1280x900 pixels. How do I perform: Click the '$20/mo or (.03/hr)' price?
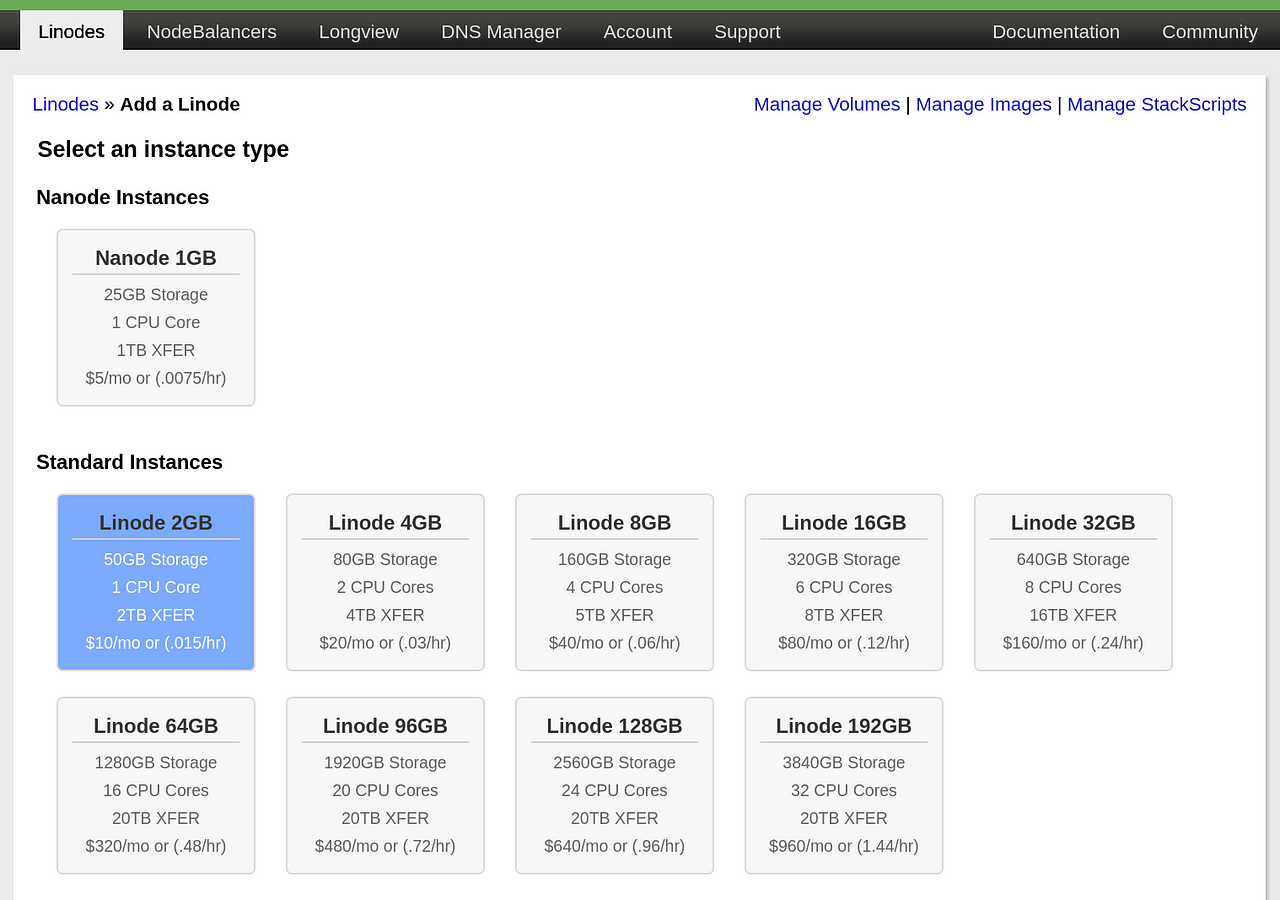point(385,643)
